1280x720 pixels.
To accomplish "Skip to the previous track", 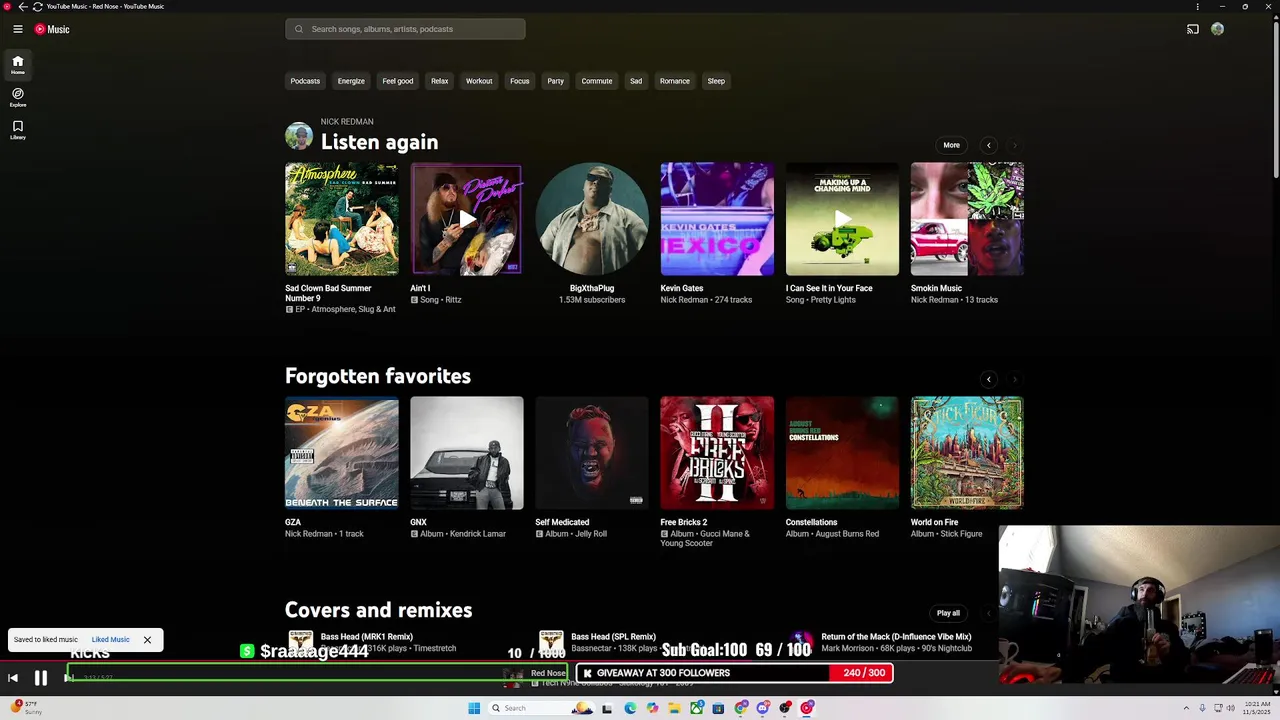I will tap(13, 678).
